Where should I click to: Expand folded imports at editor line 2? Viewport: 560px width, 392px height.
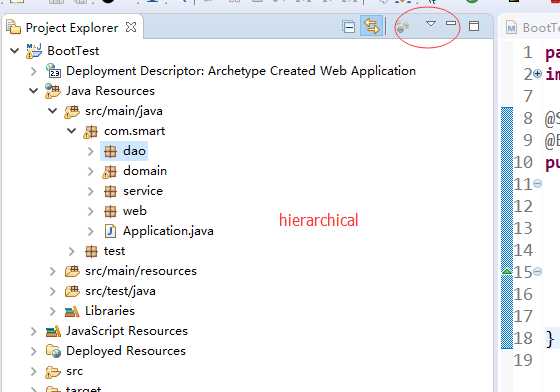point(538,74)
